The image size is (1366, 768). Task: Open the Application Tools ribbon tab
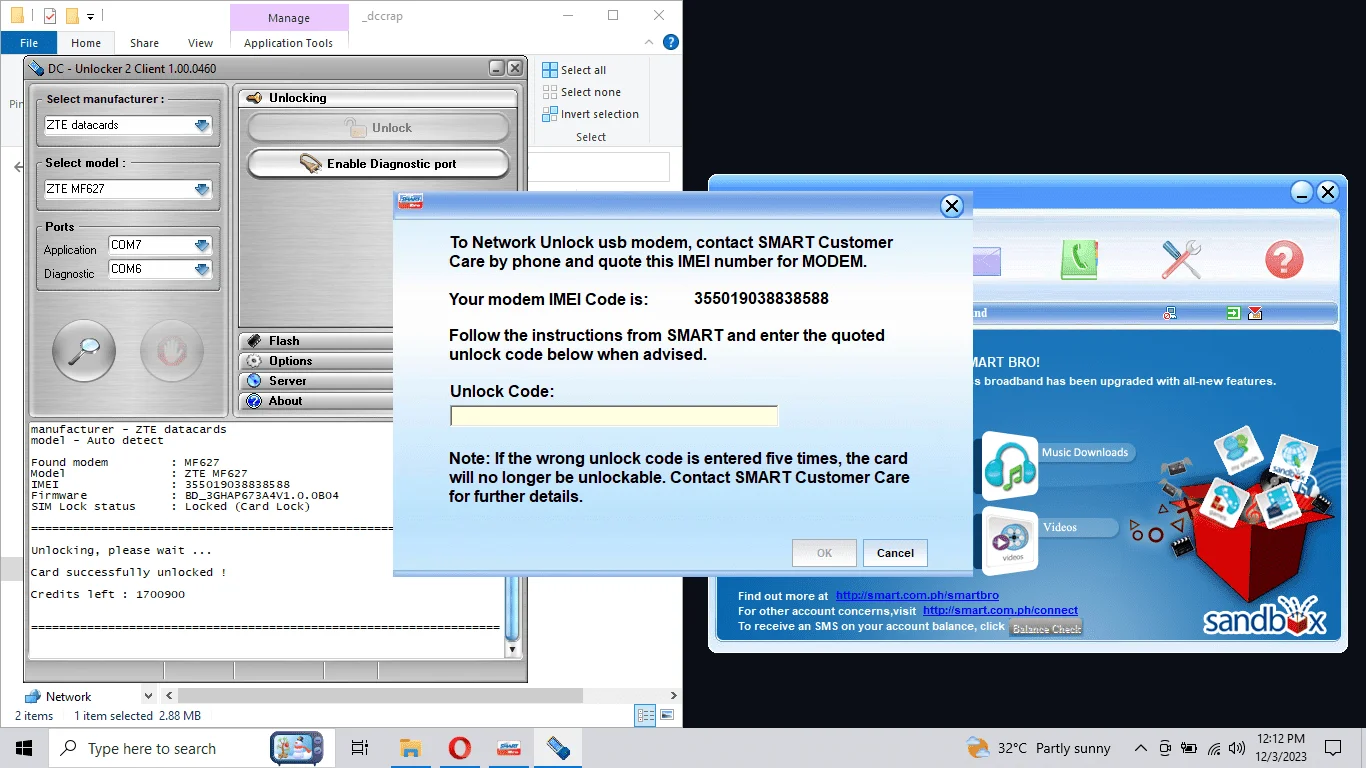click(x=289, y=43)
